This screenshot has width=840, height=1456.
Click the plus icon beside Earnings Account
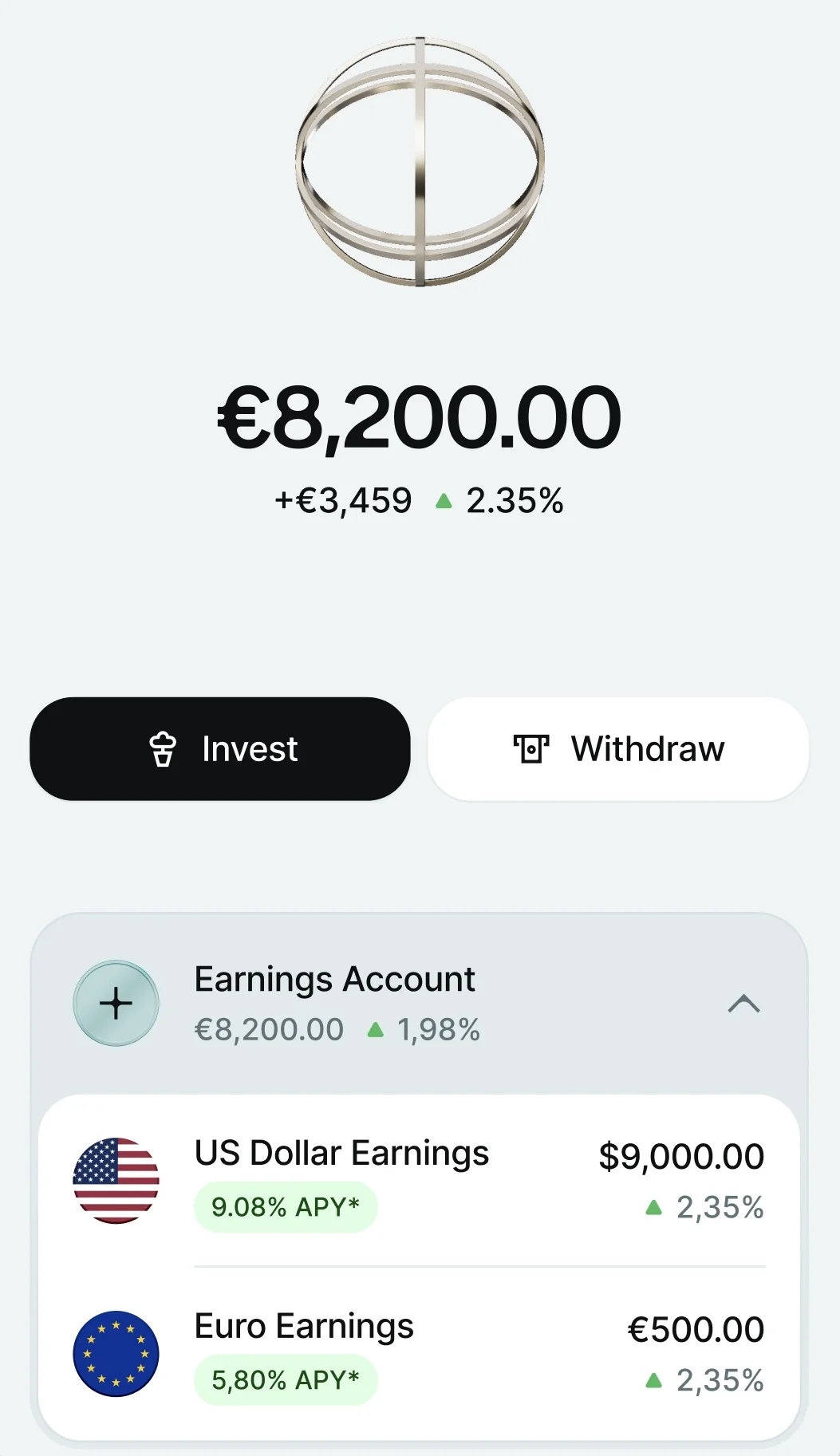pos(116,1003)
